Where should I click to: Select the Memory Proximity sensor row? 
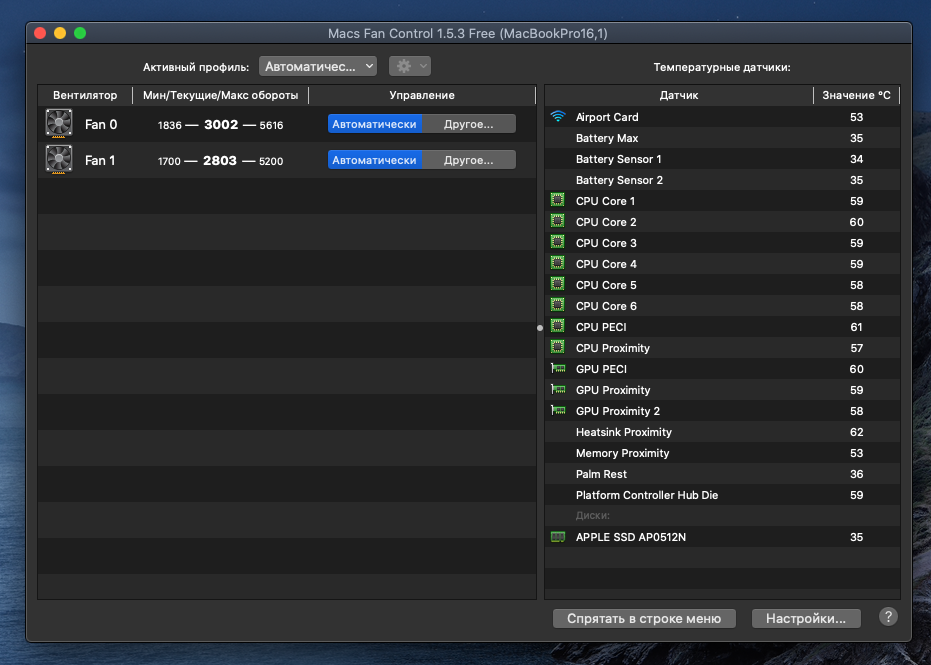tap(722, 453)
